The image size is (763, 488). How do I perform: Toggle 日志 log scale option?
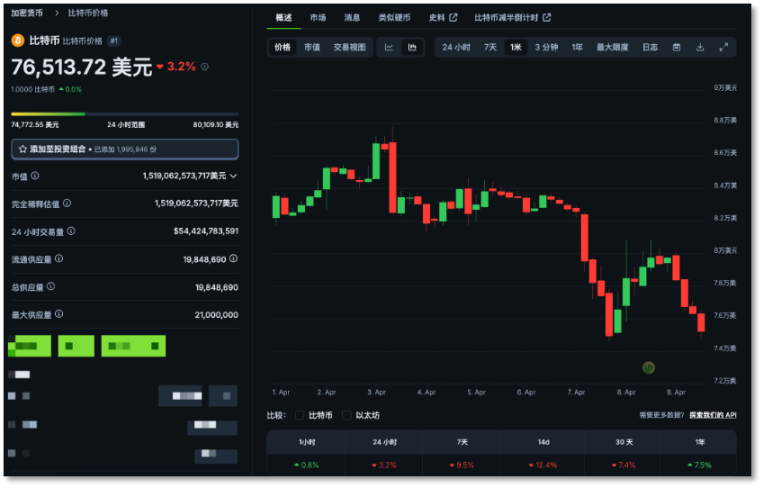click(650, 47)
